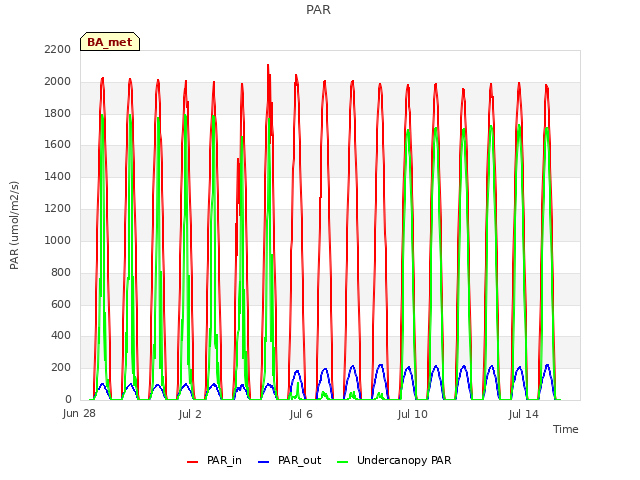This screenshot has width=640, height=480.
Task: Click the 1600 y-axis tick label
Action: point(58,144)
